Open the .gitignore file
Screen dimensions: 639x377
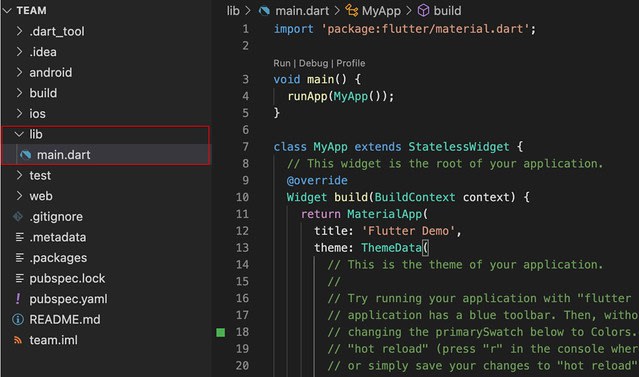click(x=56, y=217)
